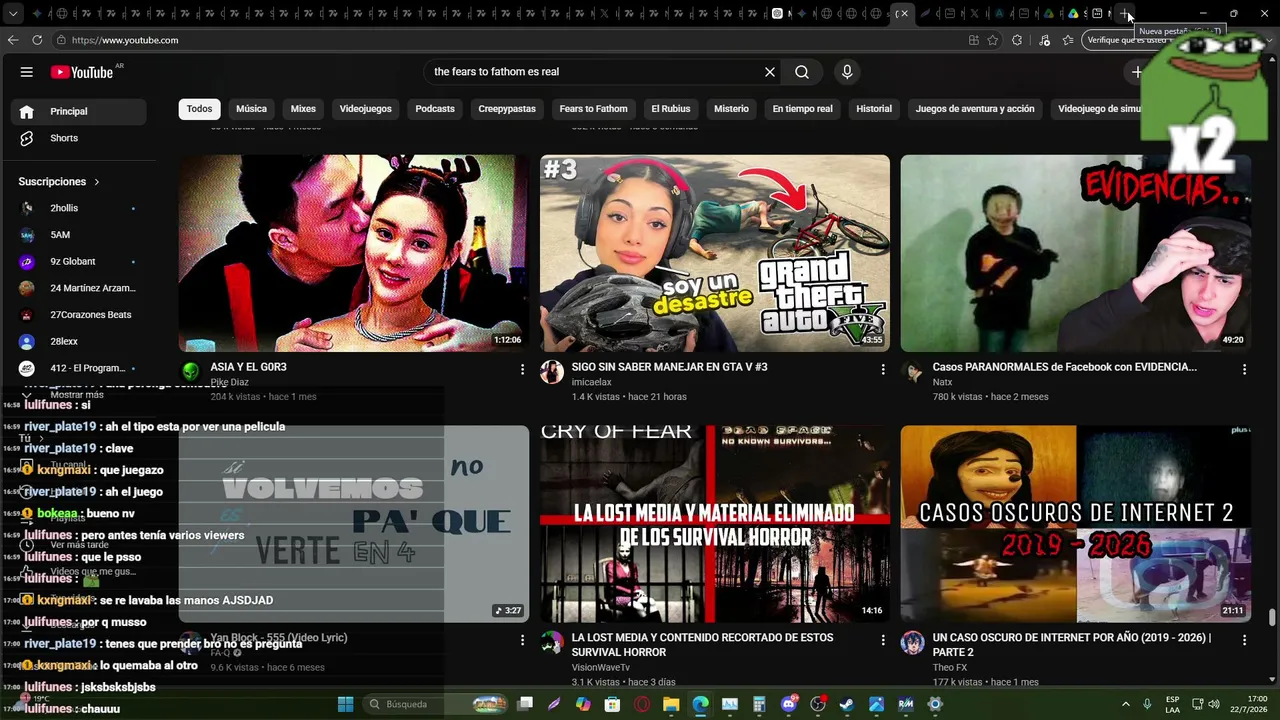Open the Theo FX channel name link
1280x720 pixels.
click(x=950, y=668)
